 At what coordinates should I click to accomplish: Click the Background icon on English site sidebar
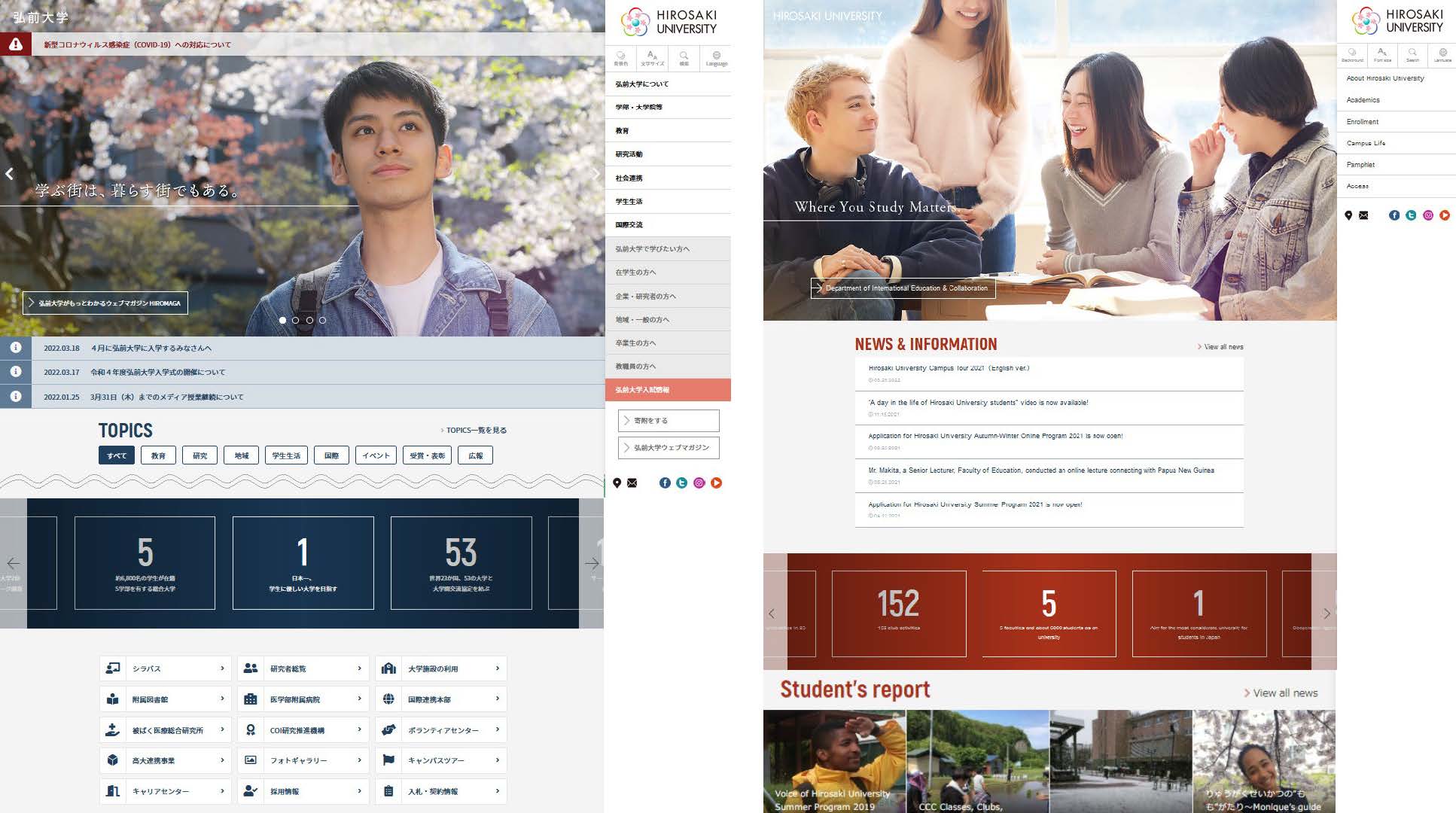[x=1352, y=55]
